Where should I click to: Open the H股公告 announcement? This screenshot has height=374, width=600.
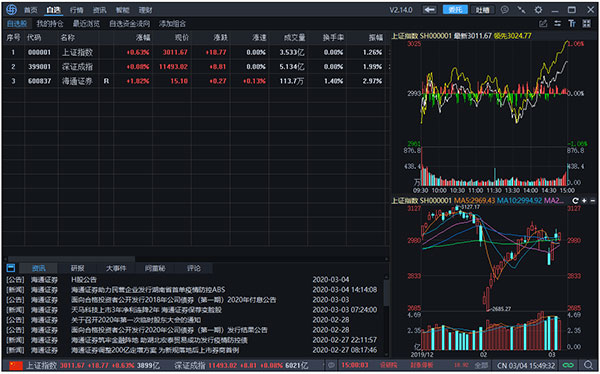point(84,280)
